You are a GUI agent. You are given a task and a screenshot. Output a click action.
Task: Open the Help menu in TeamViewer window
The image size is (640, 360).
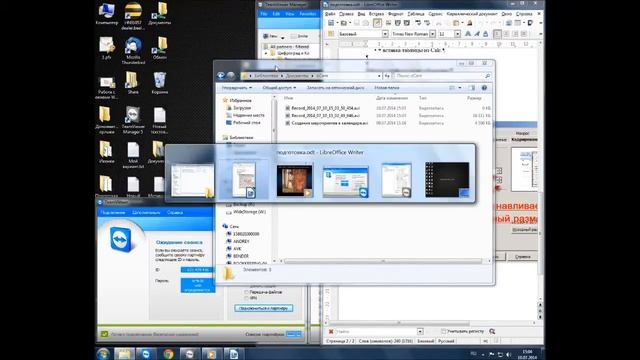tap(175, 213)
